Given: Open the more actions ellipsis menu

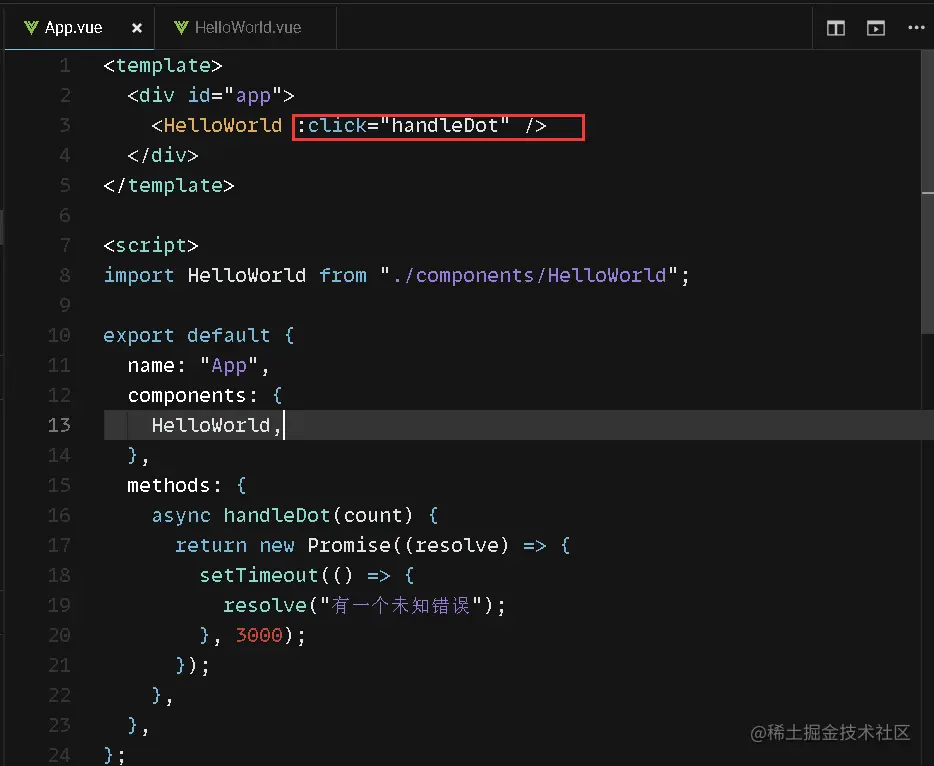Looking at the screenshot, I should [916, 27].
